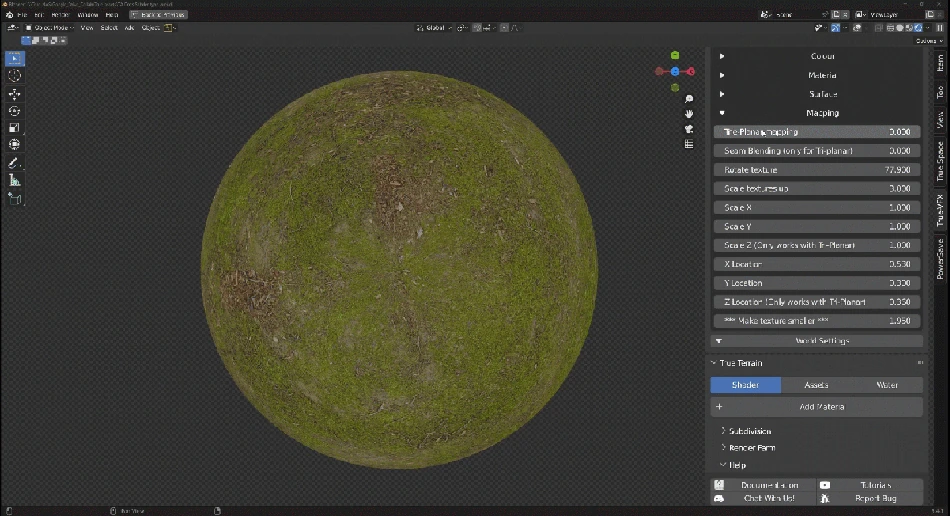
Task: Click the pan hand viewport icon
Action: pos(689,114)
